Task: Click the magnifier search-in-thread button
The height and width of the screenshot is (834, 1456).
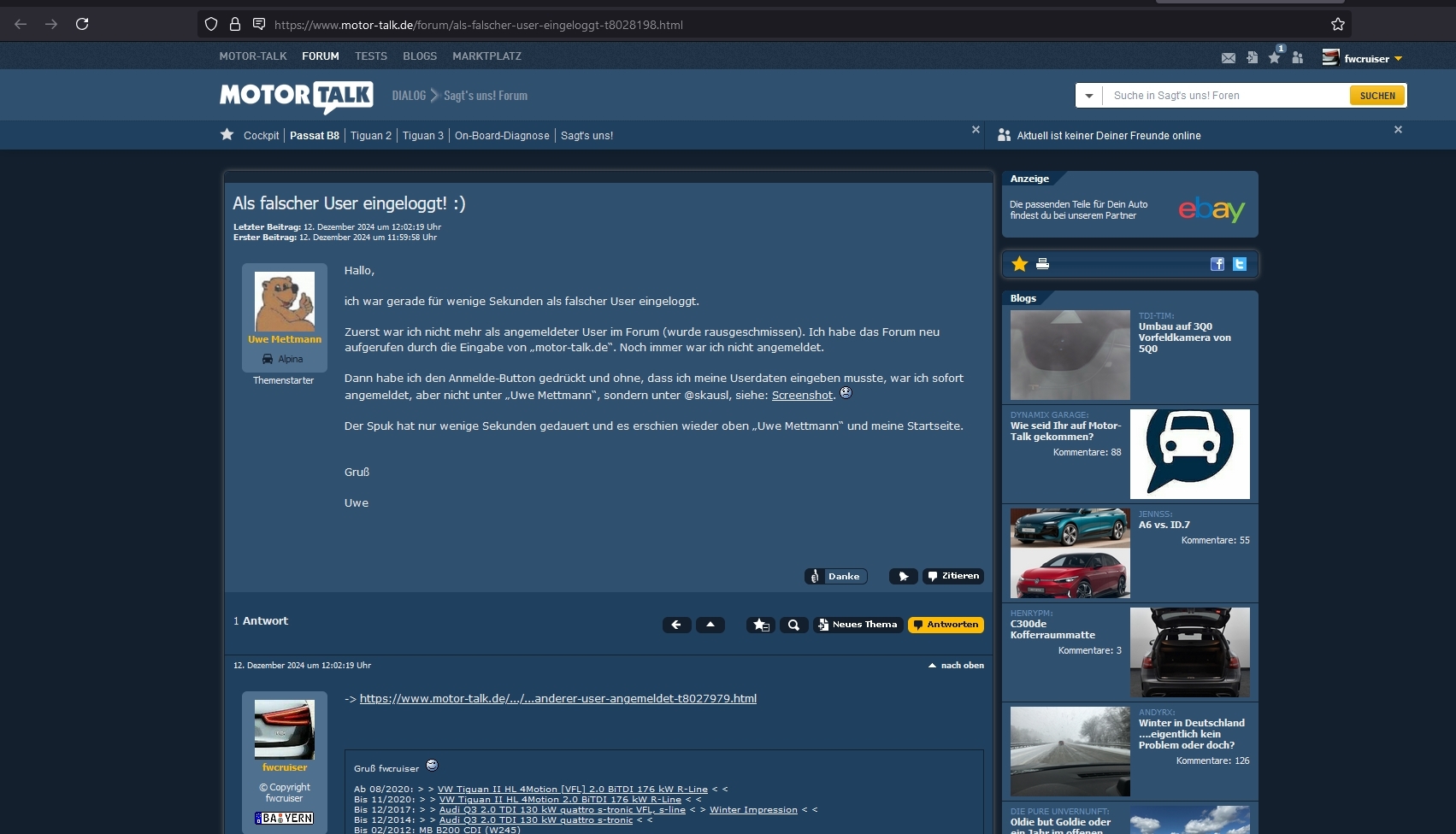Action: 793,625
